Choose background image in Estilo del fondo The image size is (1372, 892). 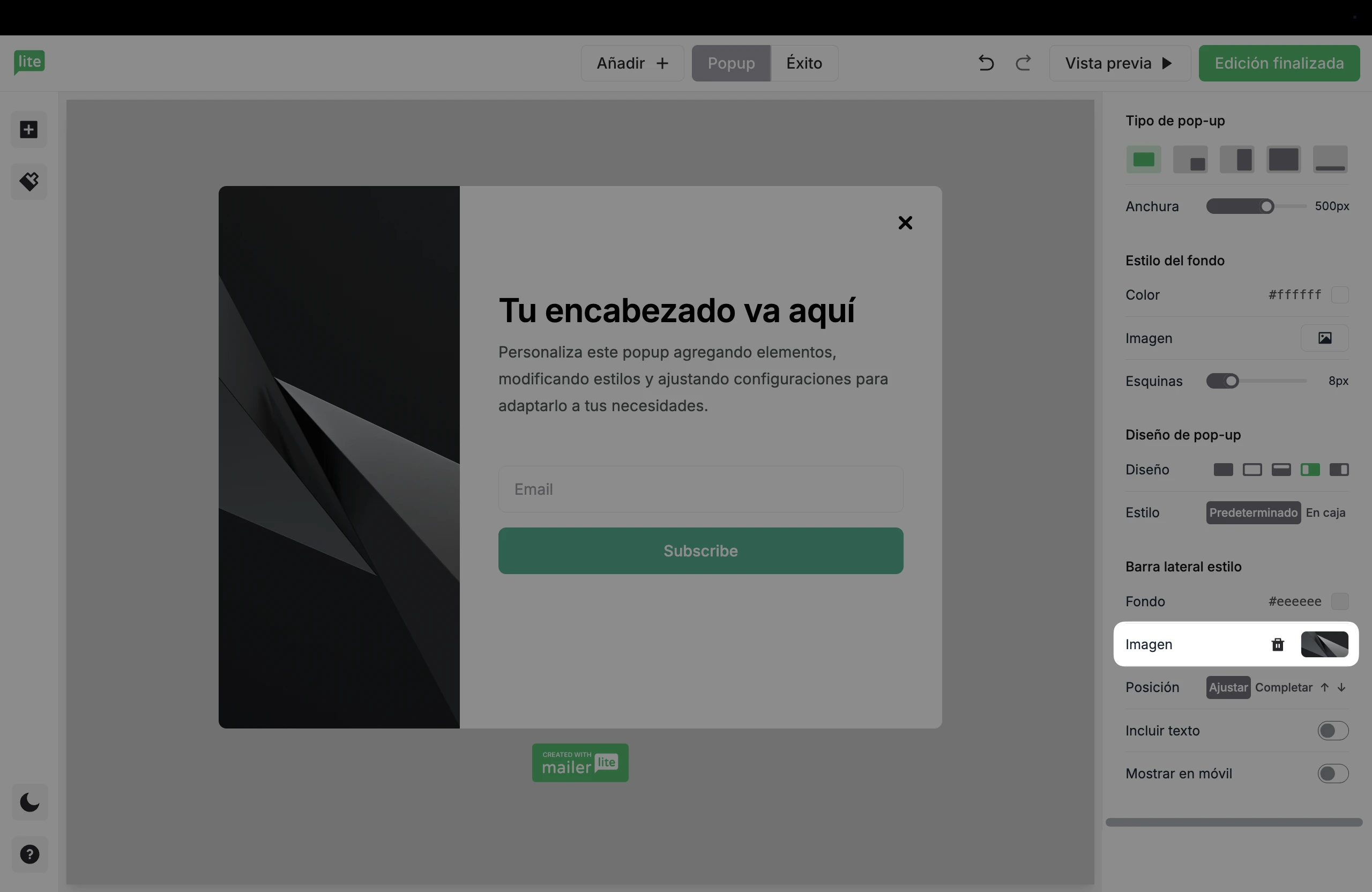(1325, 338)
